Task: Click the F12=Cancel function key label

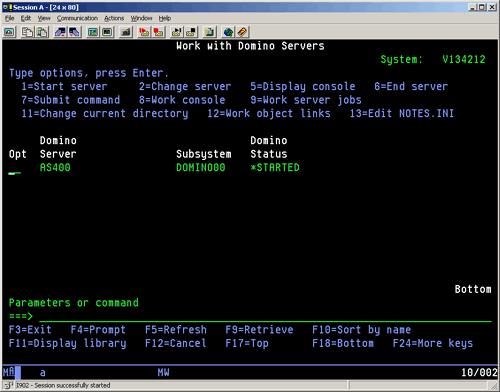Action: coord(176,343)
